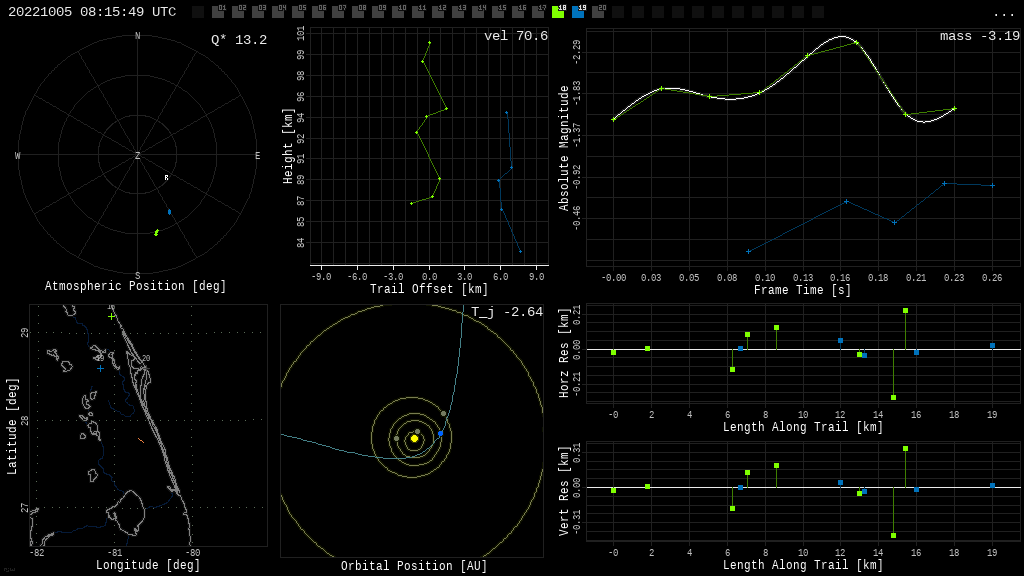Click the orange meteor trail on map
Image resolution: width=1024 pixels, height=576 pixels.
(141, 441)
